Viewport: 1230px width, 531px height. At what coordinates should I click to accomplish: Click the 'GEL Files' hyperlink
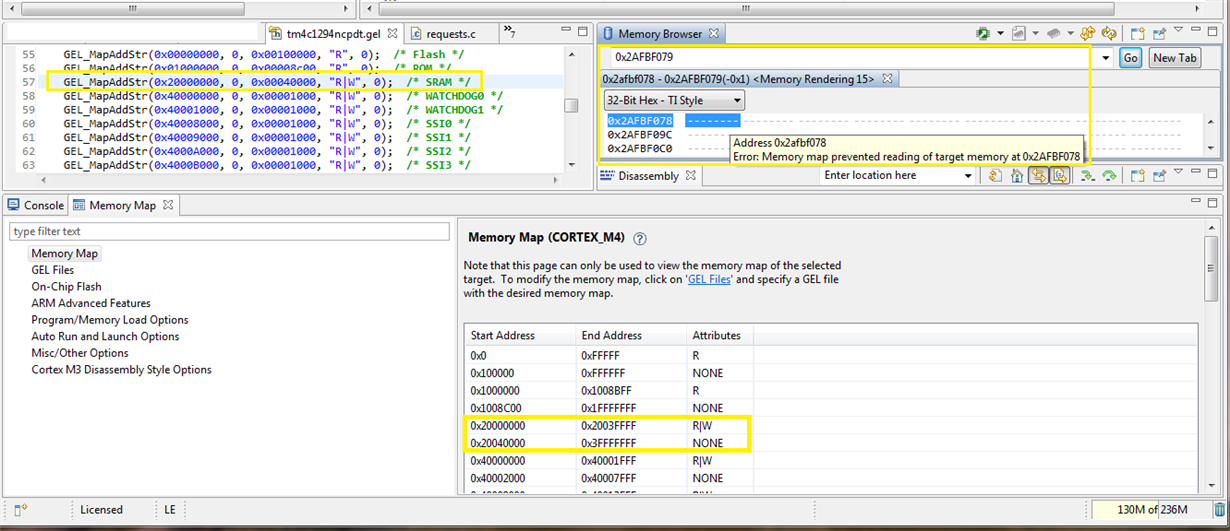(711, 280)
